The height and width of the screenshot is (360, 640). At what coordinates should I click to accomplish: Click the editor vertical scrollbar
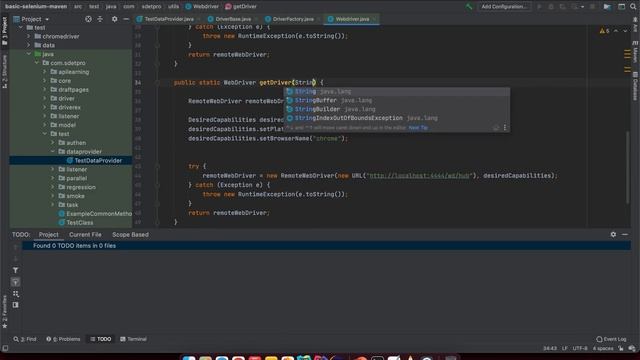[x=627, y=167]
